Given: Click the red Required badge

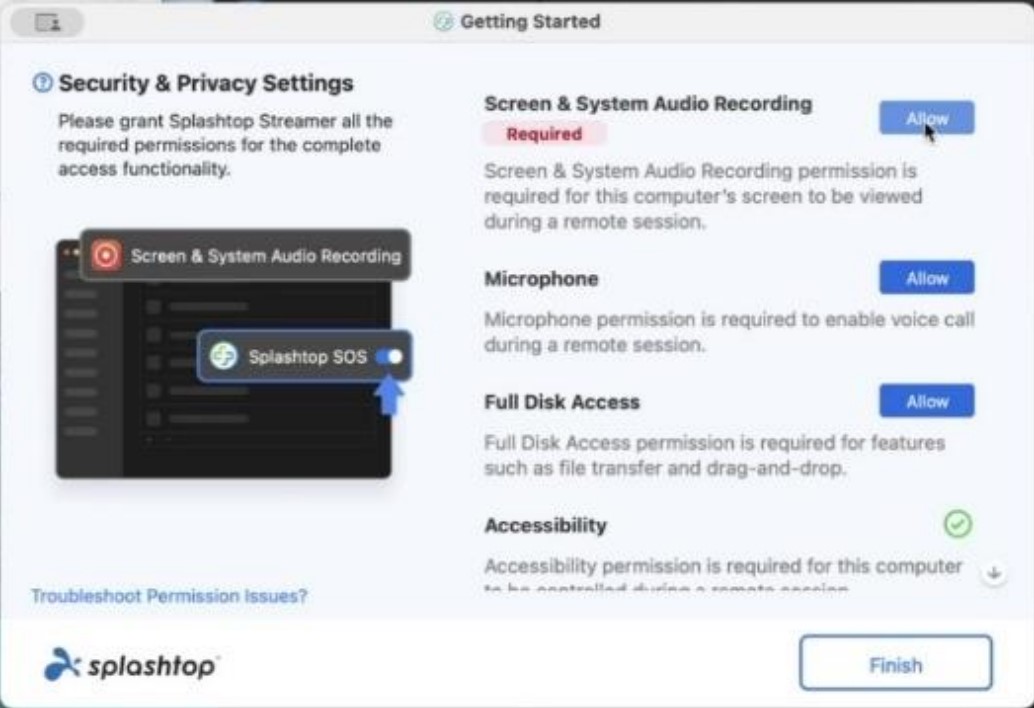Looking at the screenshot, I should click(x=544, y=134).
